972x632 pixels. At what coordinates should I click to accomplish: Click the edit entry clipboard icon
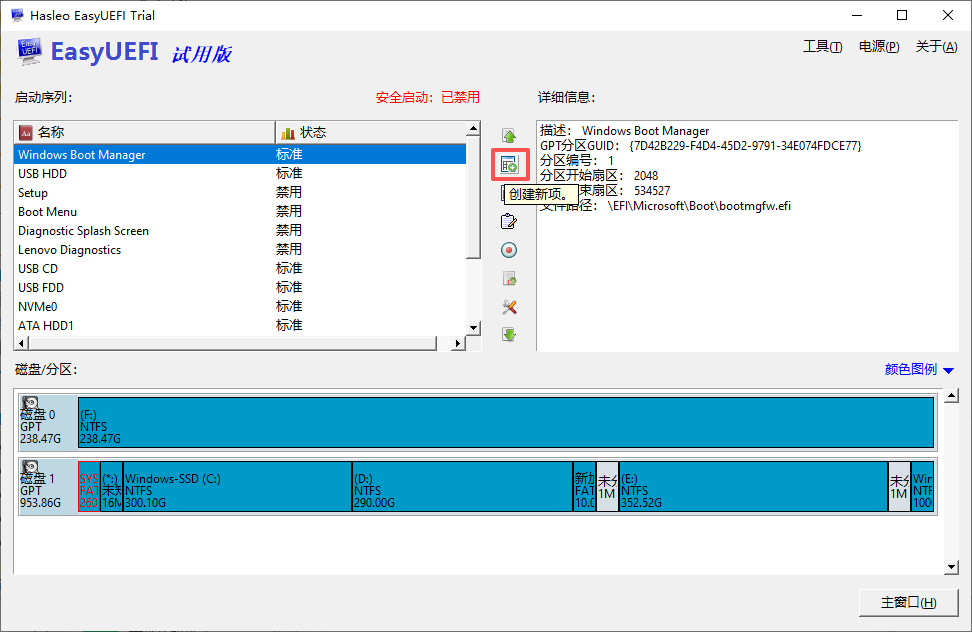coord(509,221)
